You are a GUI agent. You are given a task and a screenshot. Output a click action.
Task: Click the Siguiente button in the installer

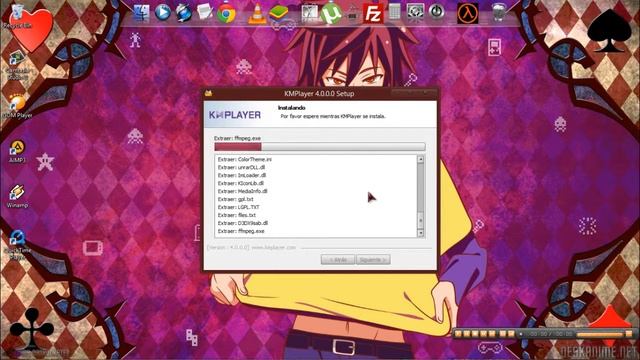(373, 260)
